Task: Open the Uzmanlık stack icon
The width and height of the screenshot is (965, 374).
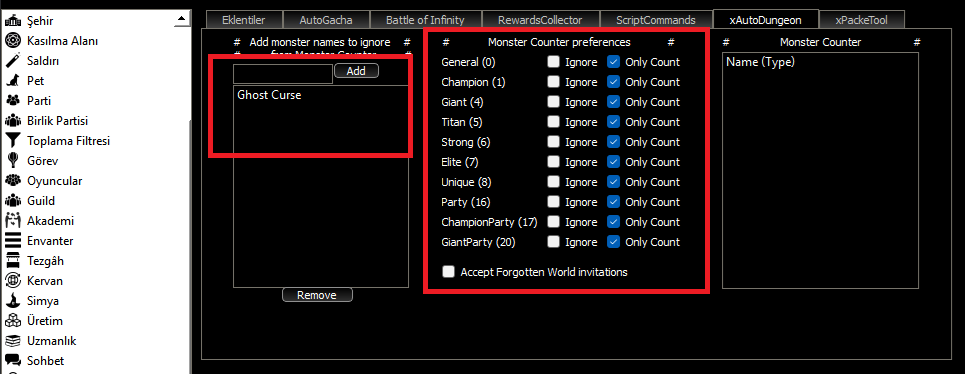Action: (12, 341)
